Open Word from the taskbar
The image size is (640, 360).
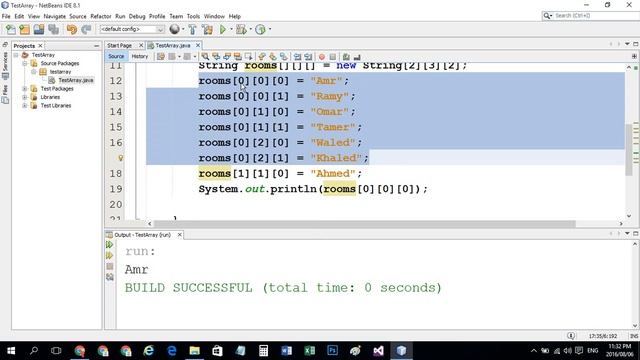(x=287, y=351)
